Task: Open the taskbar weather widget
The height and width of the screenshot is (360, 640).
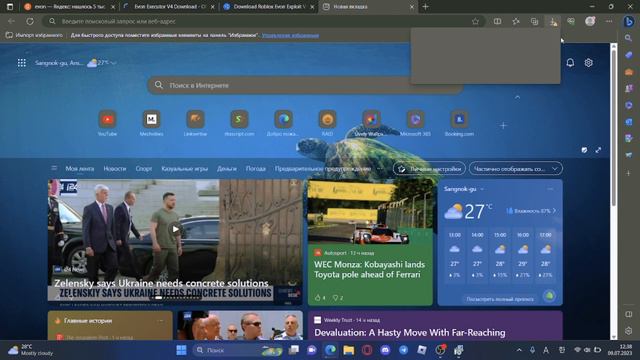Action: click(31, 350)
